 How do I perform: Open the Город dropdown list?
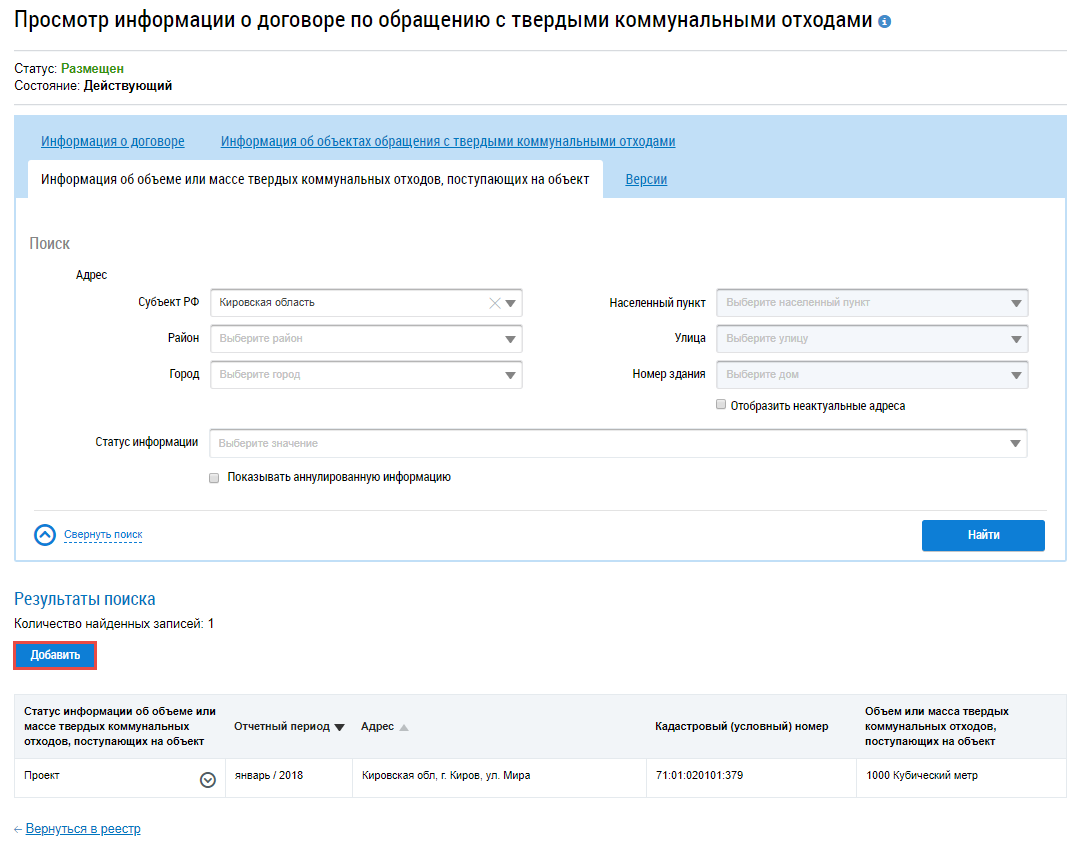tap(511, 375)
